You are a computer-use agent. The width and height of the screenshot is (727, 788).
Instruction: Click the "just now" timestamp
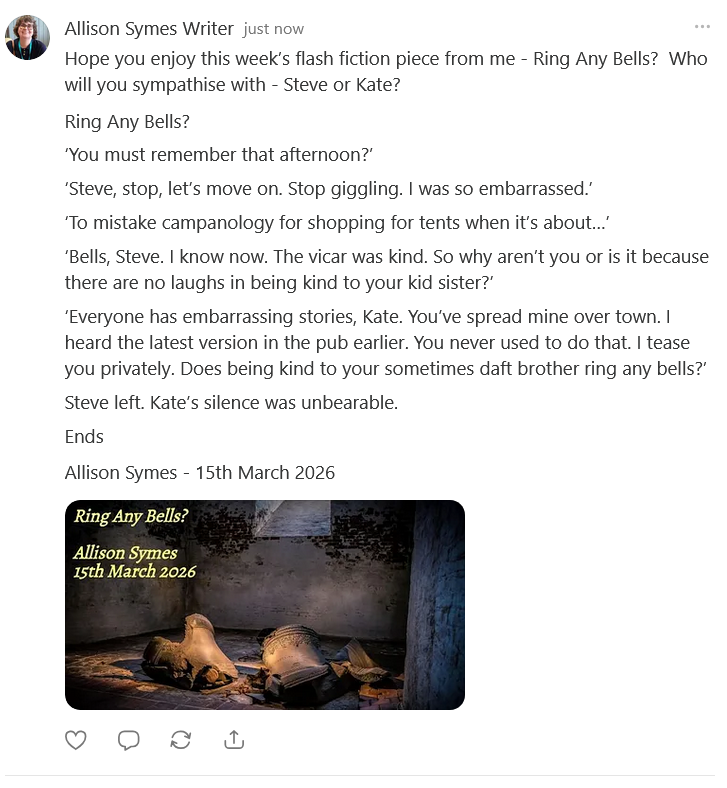pyautogui.click(x=274, y=29)
